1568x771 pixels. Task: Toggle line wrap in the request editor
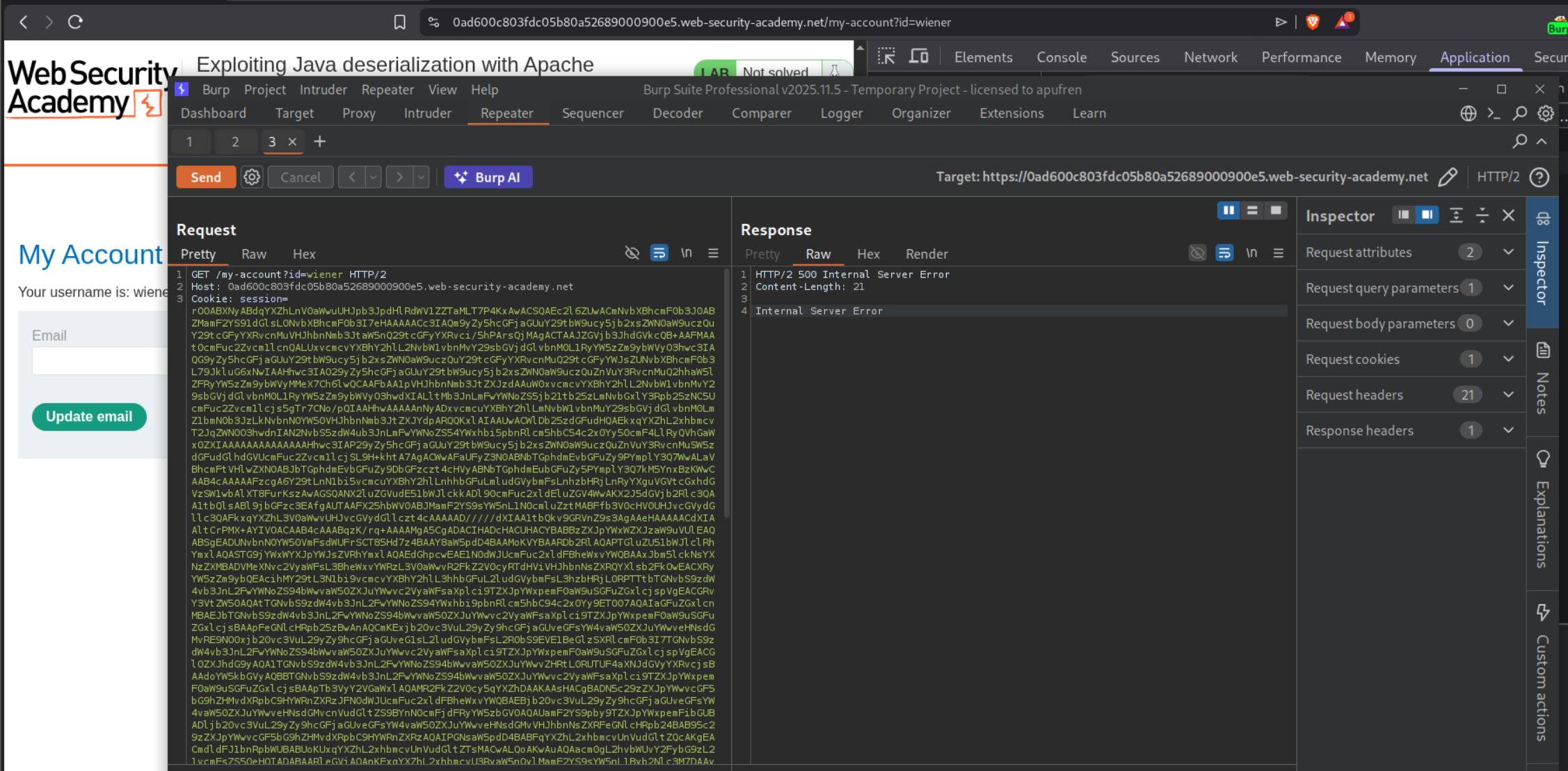pos(659,253)
